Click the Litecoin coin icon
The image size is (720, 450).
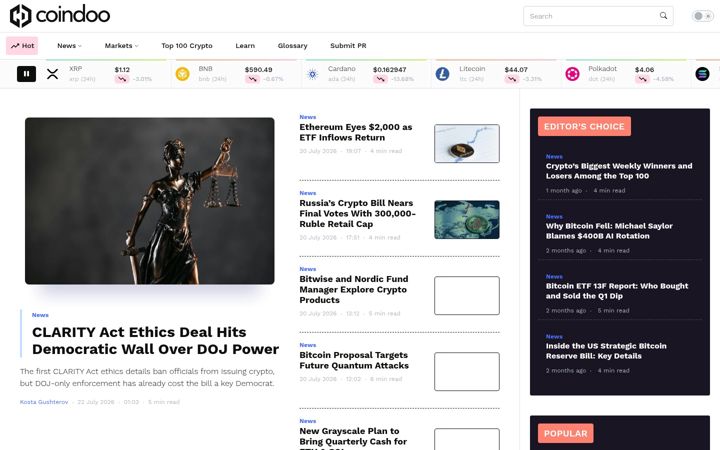442,73
